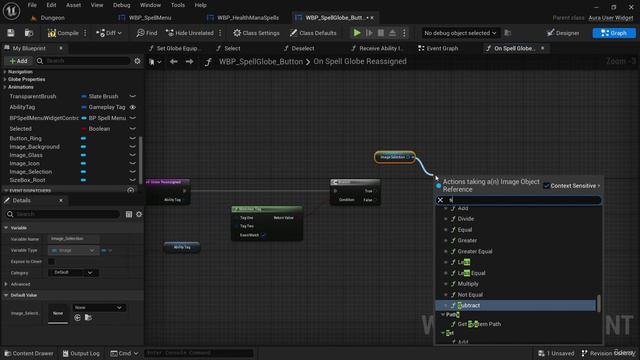Screen dimensions: 640x360
Task: Clear the action menu search text
Action: tap(440, 200)
